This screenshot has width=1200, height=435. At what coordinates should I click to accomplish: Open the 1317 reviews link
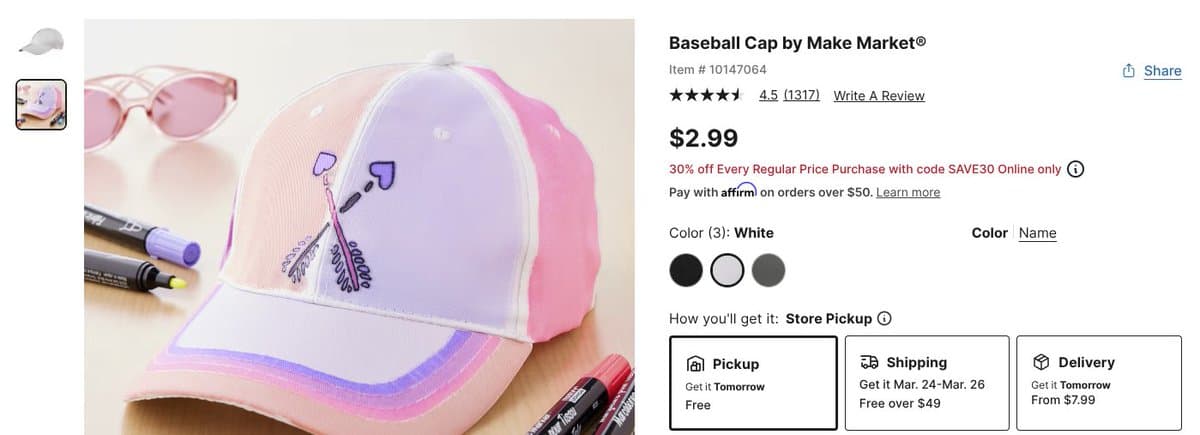click(x=801, y=95)
